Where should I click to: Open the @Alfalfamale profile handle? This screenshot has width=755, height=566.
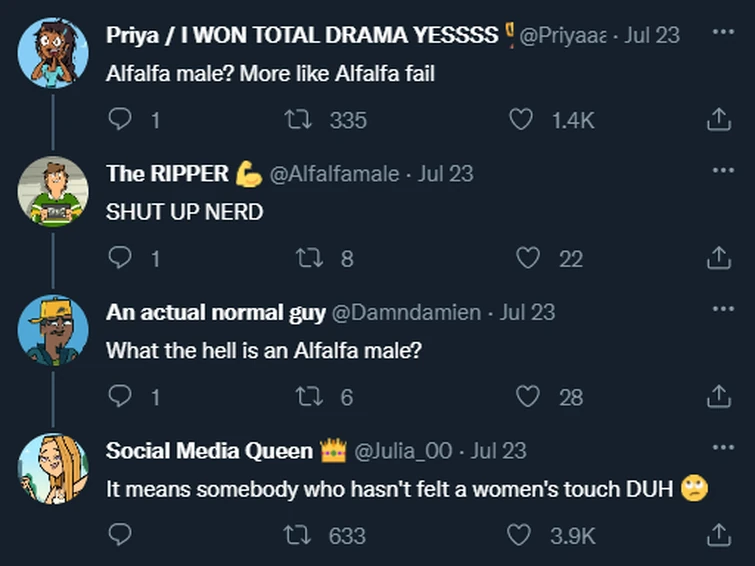[x=334, y=173]
